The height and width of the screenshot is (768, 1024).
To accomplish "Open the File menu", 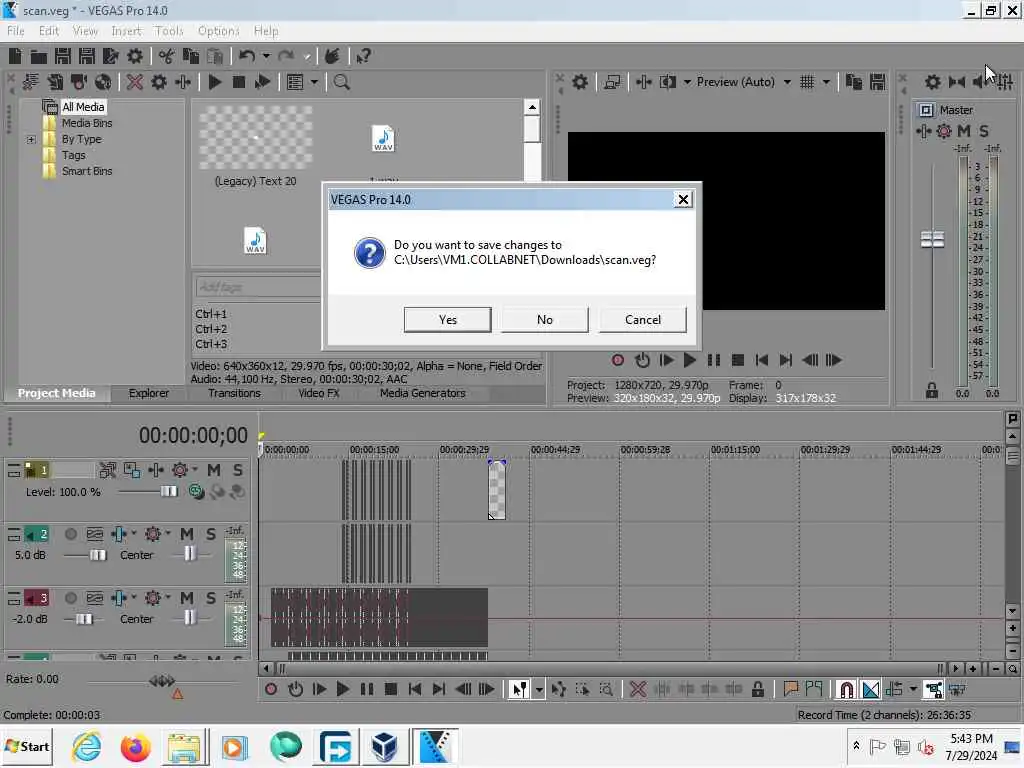I will click(16, 31).
